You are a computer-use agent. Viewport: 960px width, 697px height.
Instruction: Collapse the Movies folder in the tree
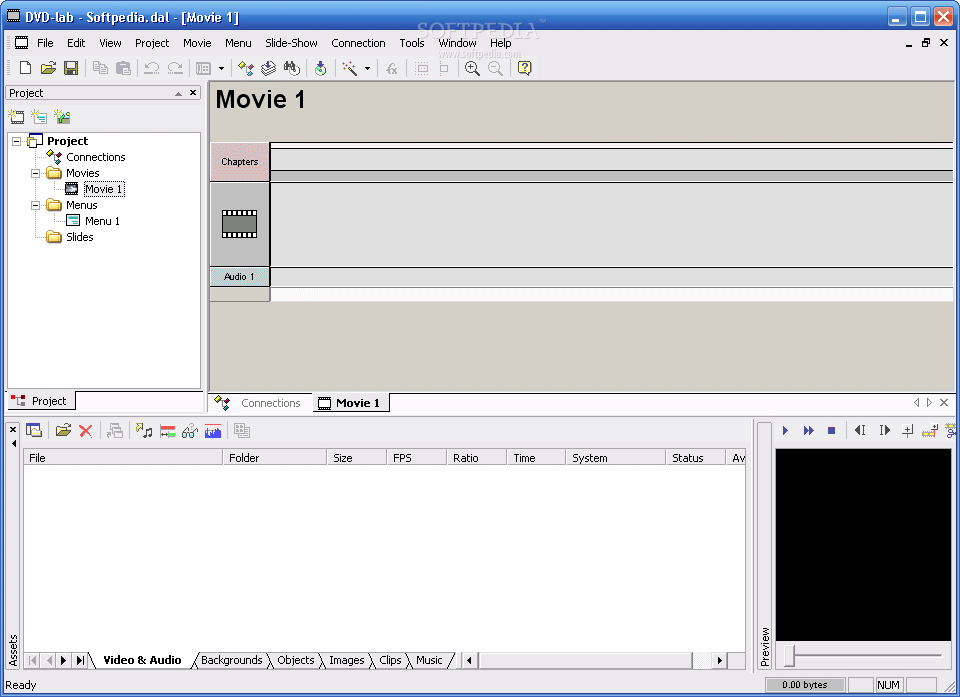36,173
